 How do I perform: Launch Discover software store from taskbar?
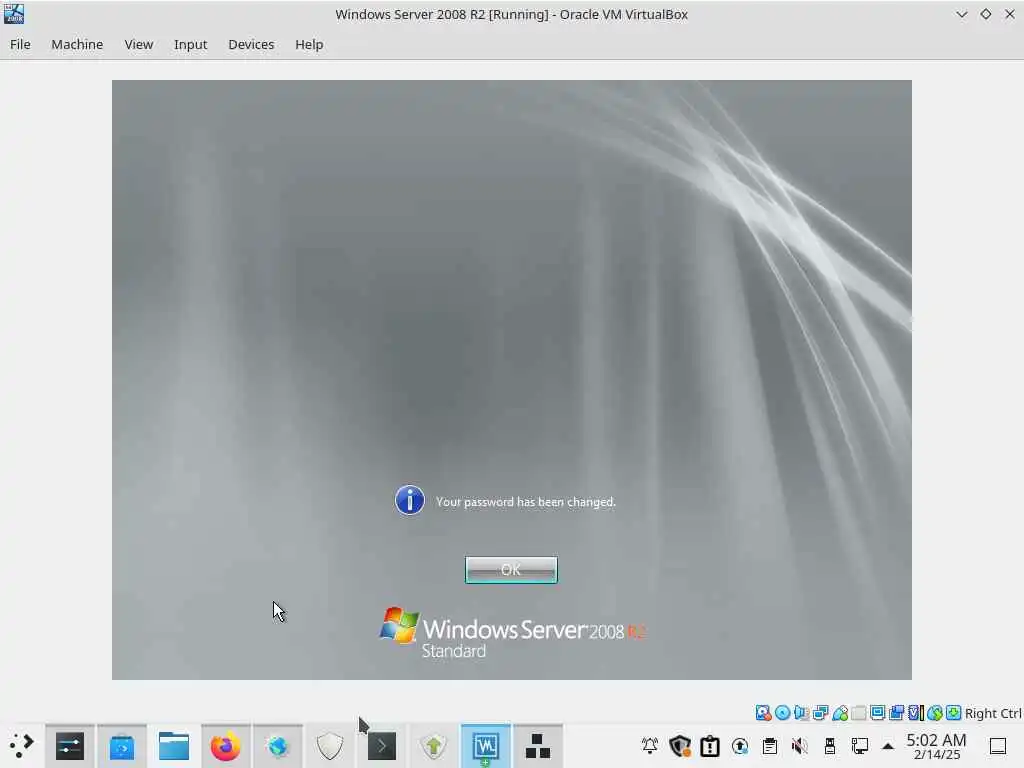(121, 746)
